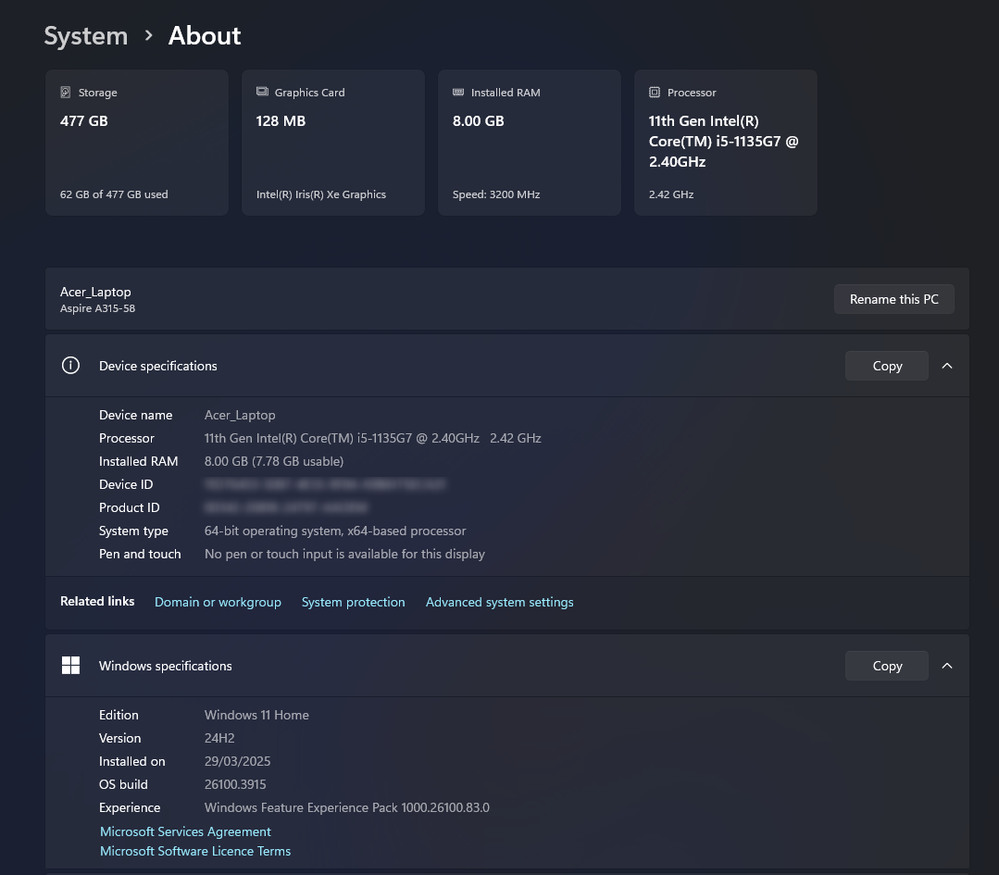This screenshot has width=999, height=875.
Task: Click the Windows logo beside Windows specifications
Action: pyautogui.click(x=70, y=666)
